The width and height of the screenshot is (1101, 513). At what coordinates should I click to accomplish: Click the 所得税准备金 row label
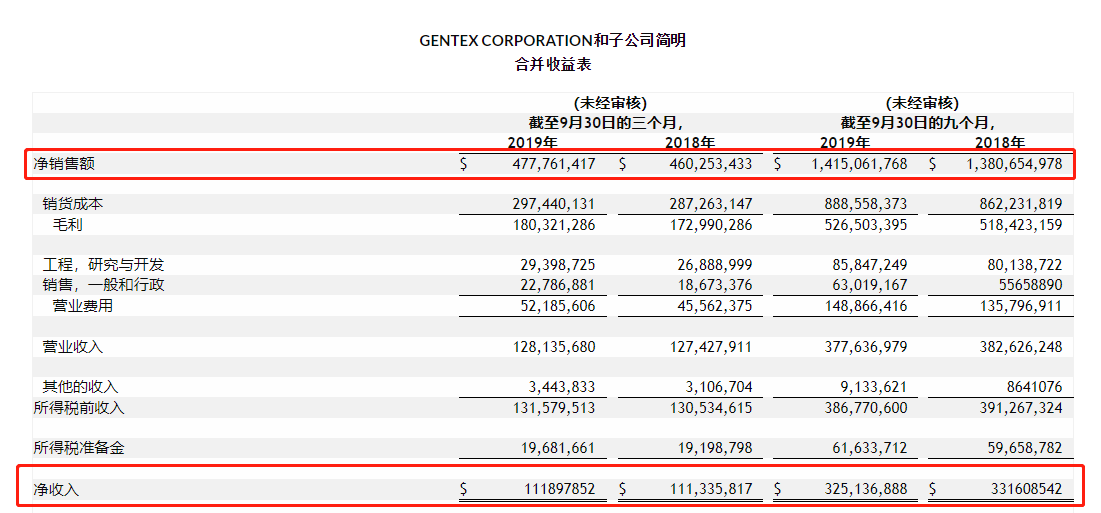pyautogui.click(x=79, y=448)
